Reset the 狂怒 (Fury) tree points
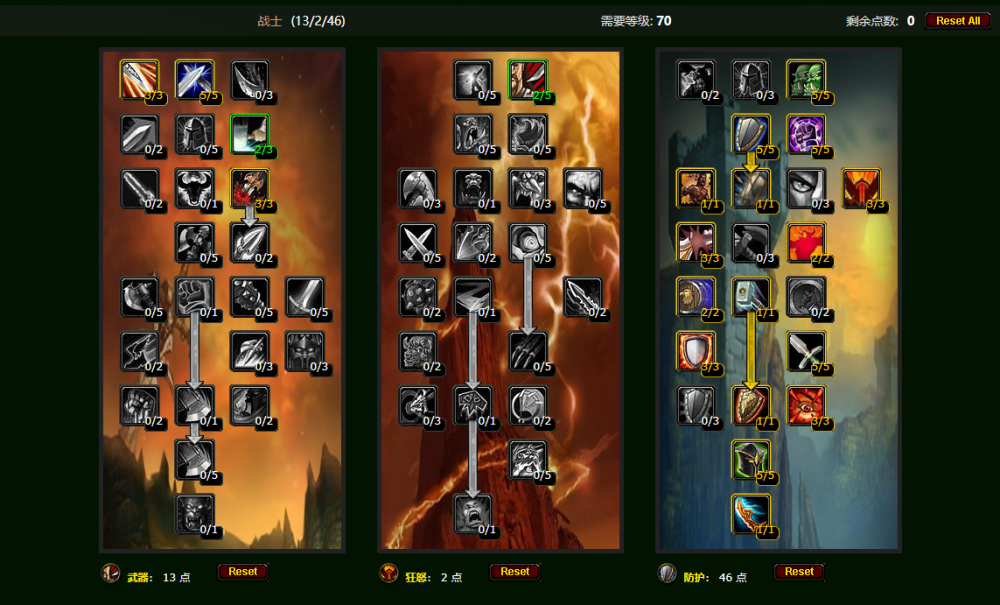Viewport: 1000px width, 605px height. click(x=515, y=572)
